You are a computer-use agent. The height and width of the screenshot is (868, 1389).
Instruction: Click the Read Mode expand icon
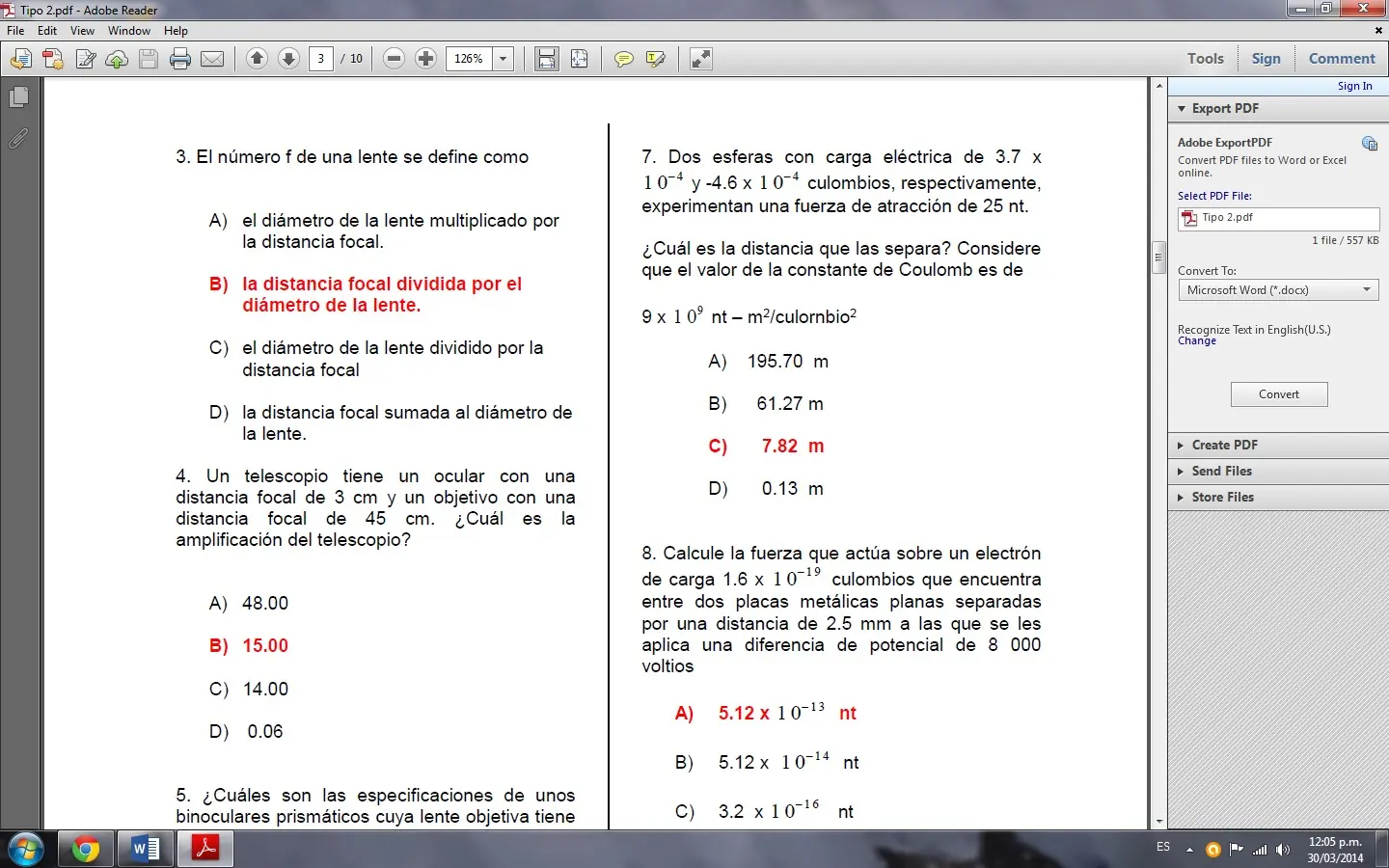click(x=700, y=59)
